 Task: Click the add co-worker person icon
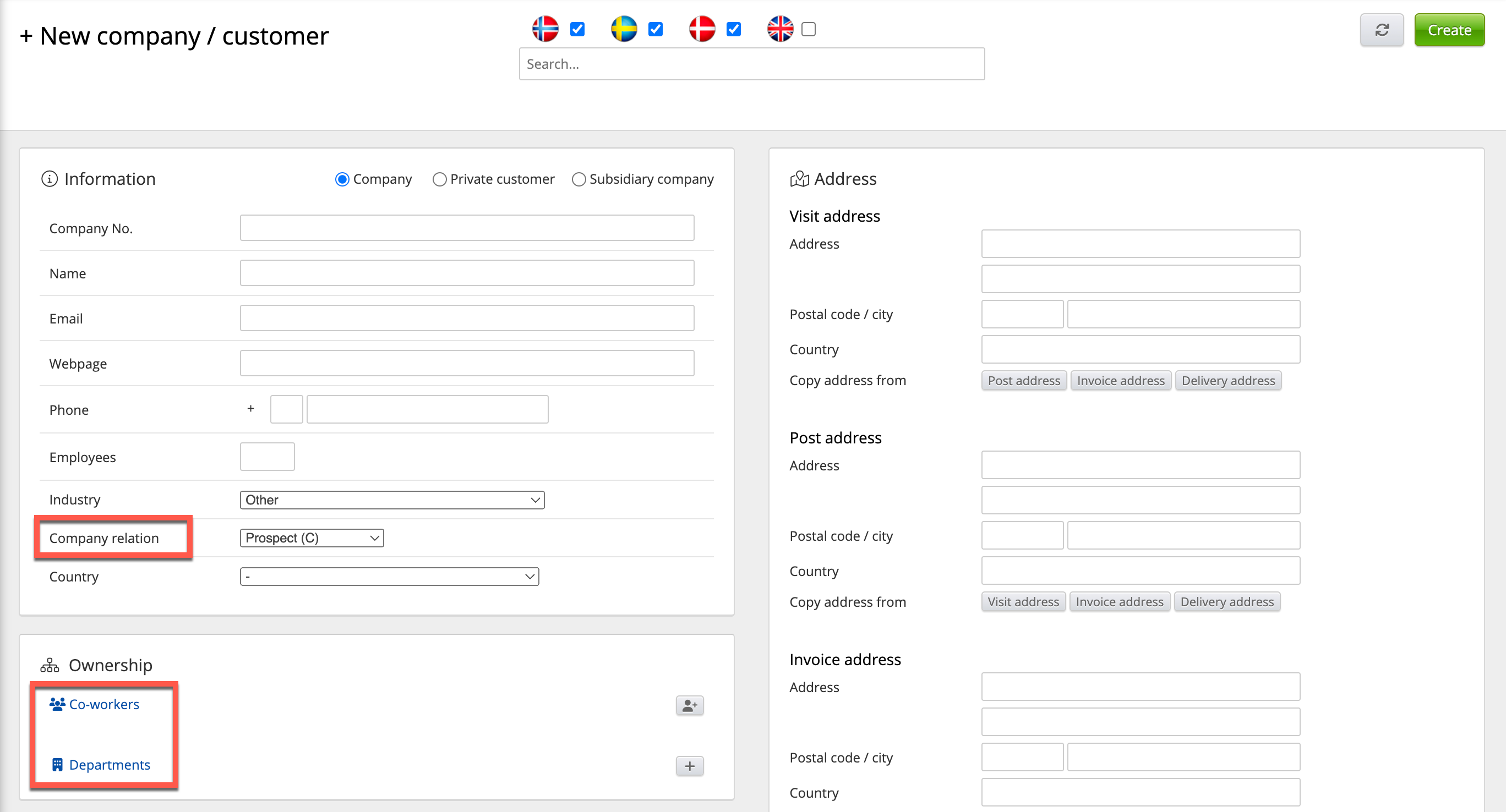click(689, 706)
